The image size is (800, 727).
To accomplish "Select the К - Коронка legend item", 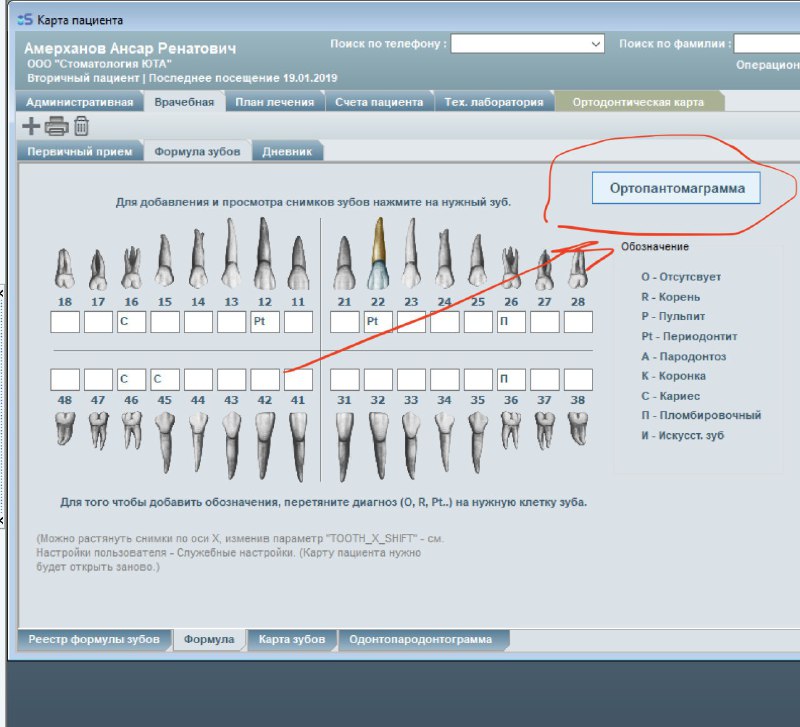I will (x=673, y=376).
